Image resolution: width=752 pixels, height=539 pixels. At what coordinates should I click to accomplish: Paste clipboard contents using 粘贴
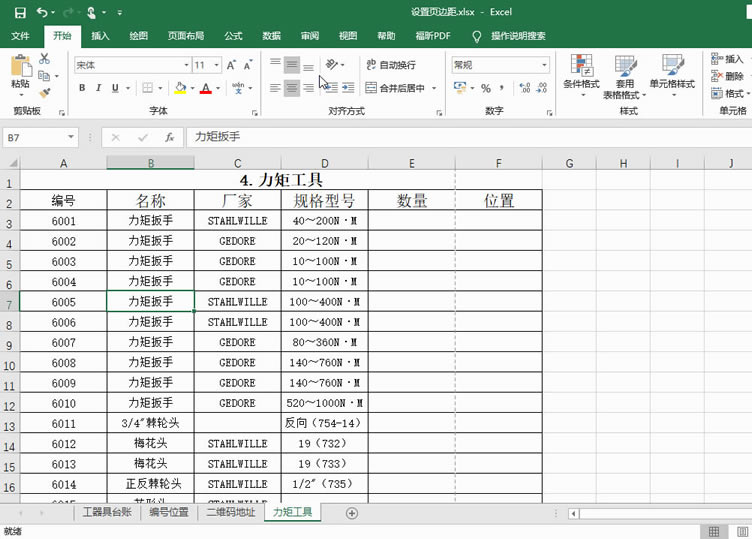point(20,73)
